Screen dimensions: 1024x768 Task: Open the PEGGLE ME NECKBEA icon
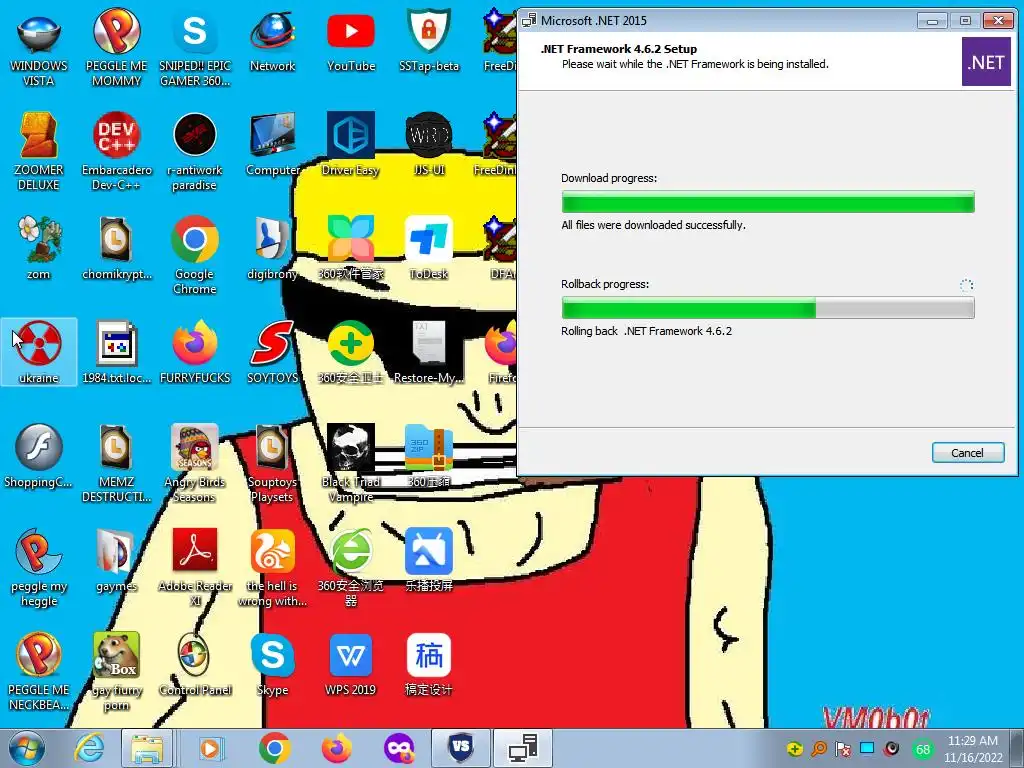pyautogui.click(x=39, y=671)
